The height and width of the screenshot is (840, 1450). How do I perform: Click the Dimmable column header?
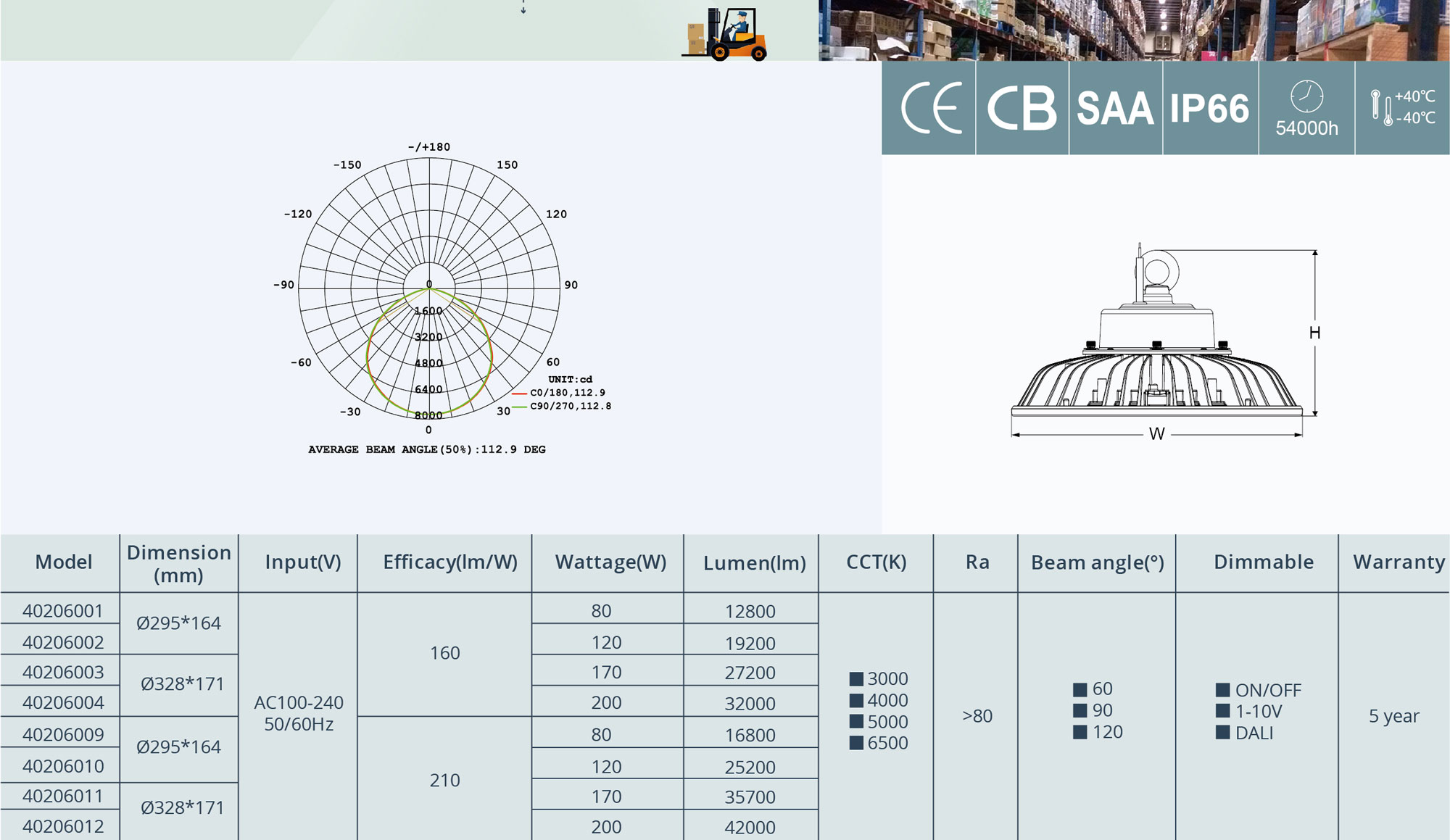[1264, 562]
